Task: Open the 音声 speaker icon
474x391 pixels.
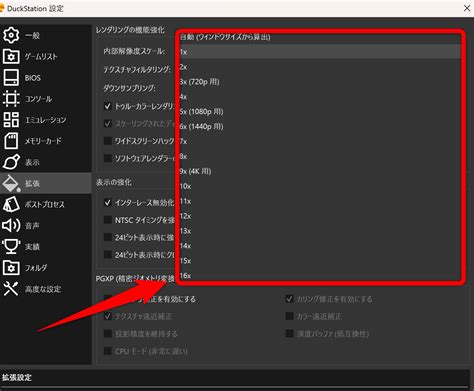Action: pos(11,226)
